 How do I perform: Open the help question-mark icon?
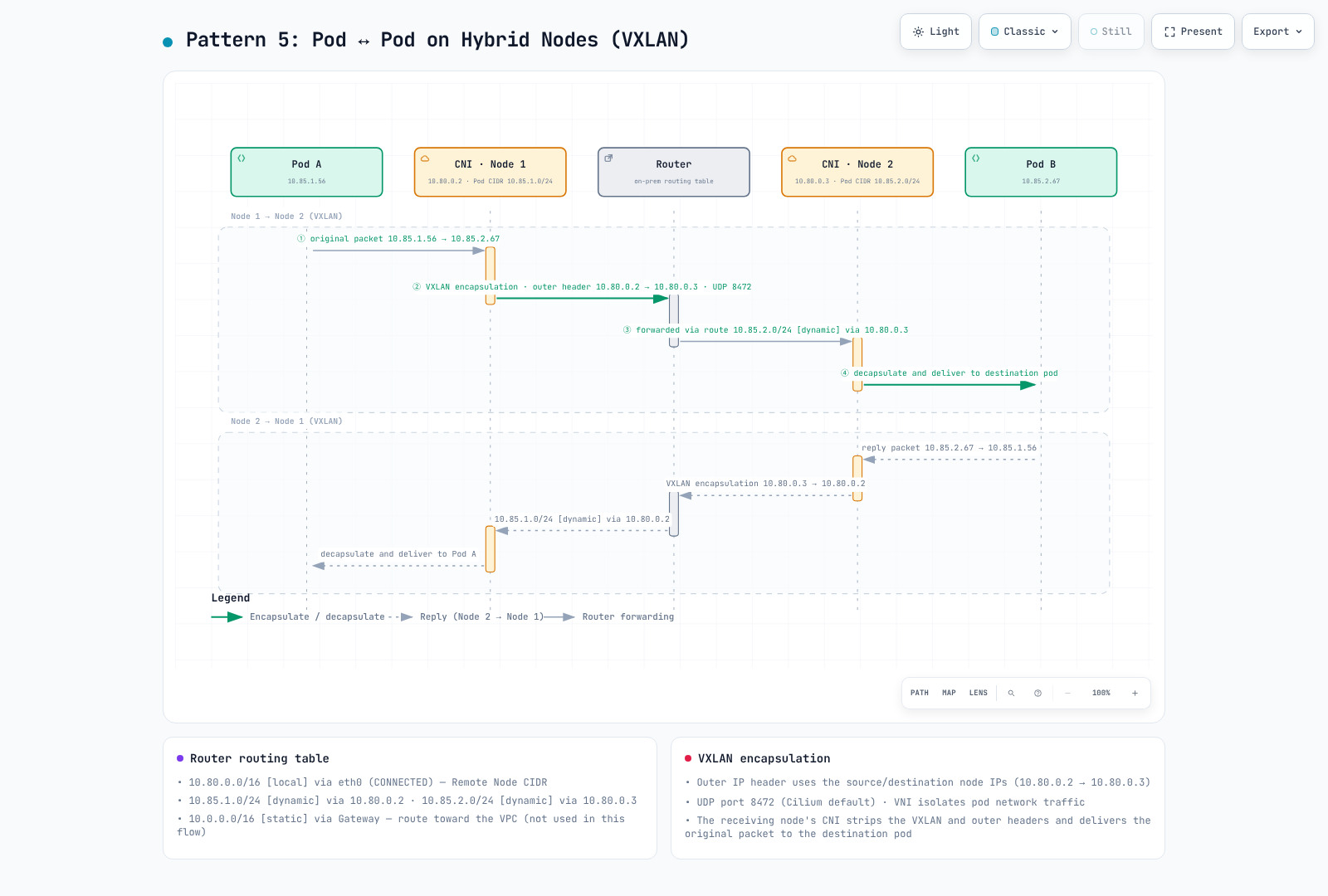pyautogui.click(x=1037, y=693)
